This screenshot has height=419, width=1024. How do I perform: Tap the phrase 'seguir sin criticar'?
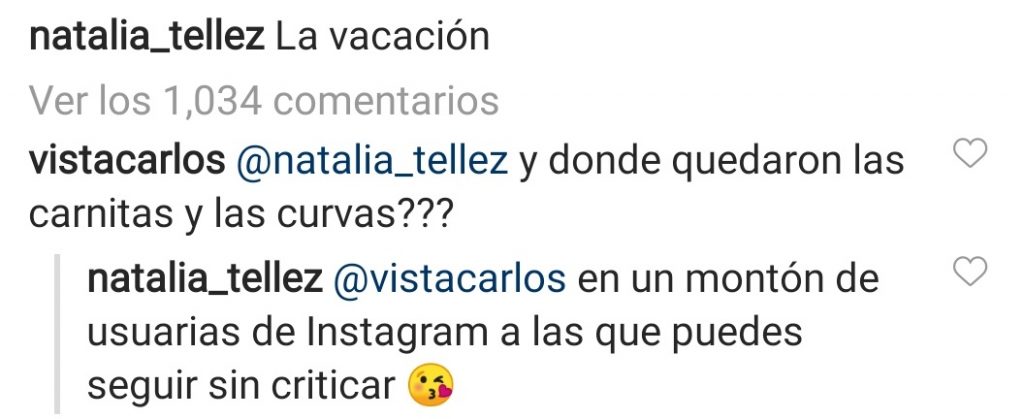click(242, 387)
